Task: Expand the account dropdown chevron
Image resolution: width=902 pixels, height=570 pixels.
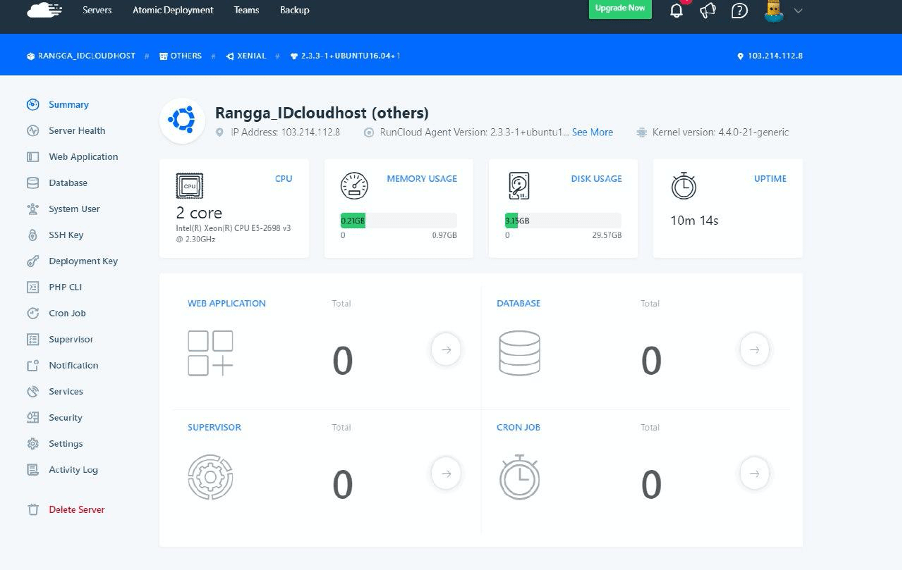Action: (798, 10)
